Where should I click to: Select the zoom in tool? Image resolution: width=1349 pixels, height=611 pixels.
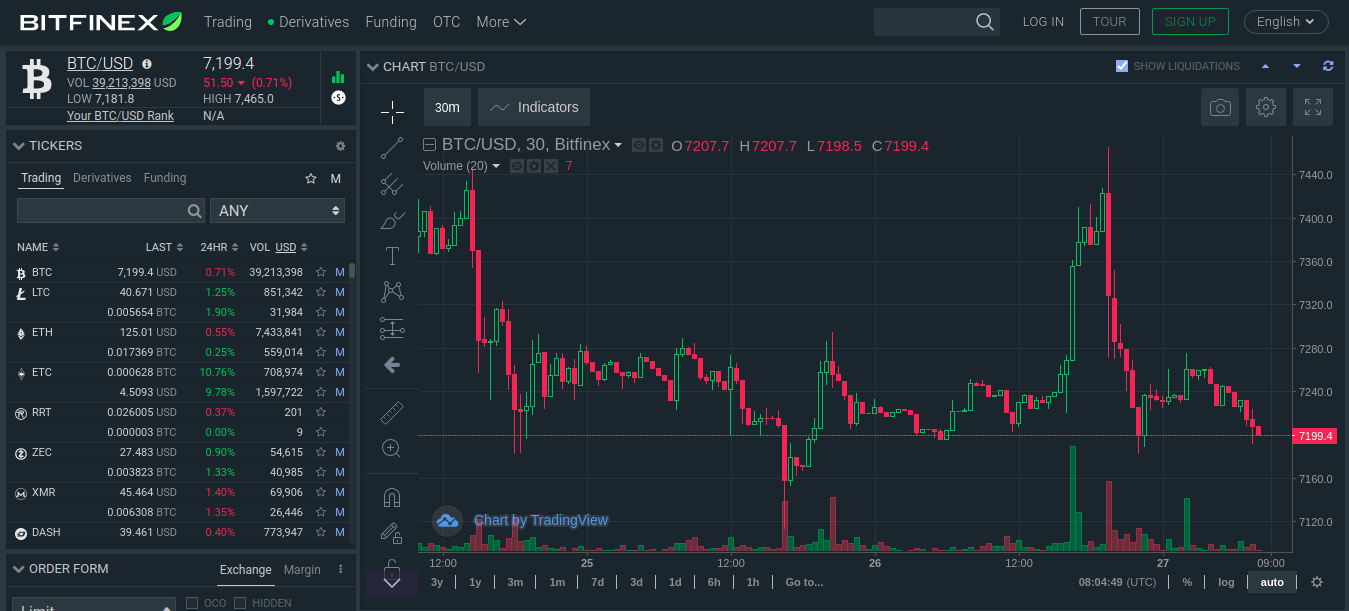pos(392,448)
